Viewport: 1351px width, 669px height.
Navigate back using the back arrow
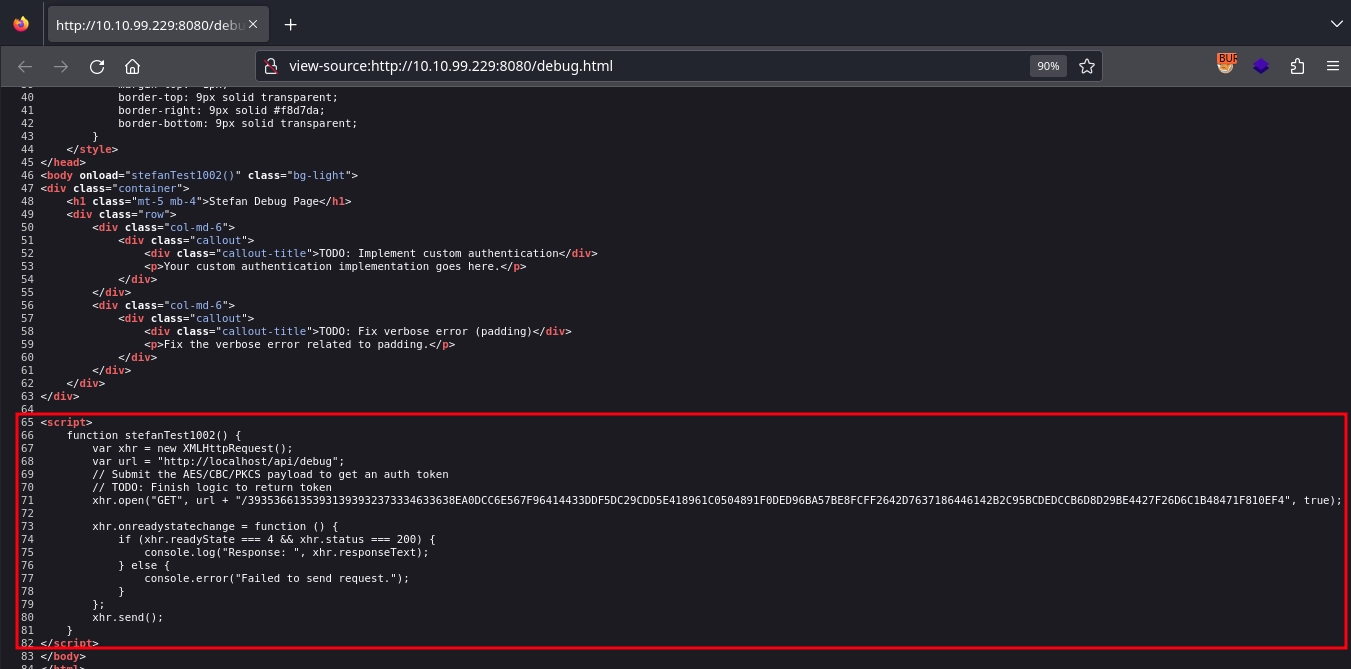coord(25,66)
